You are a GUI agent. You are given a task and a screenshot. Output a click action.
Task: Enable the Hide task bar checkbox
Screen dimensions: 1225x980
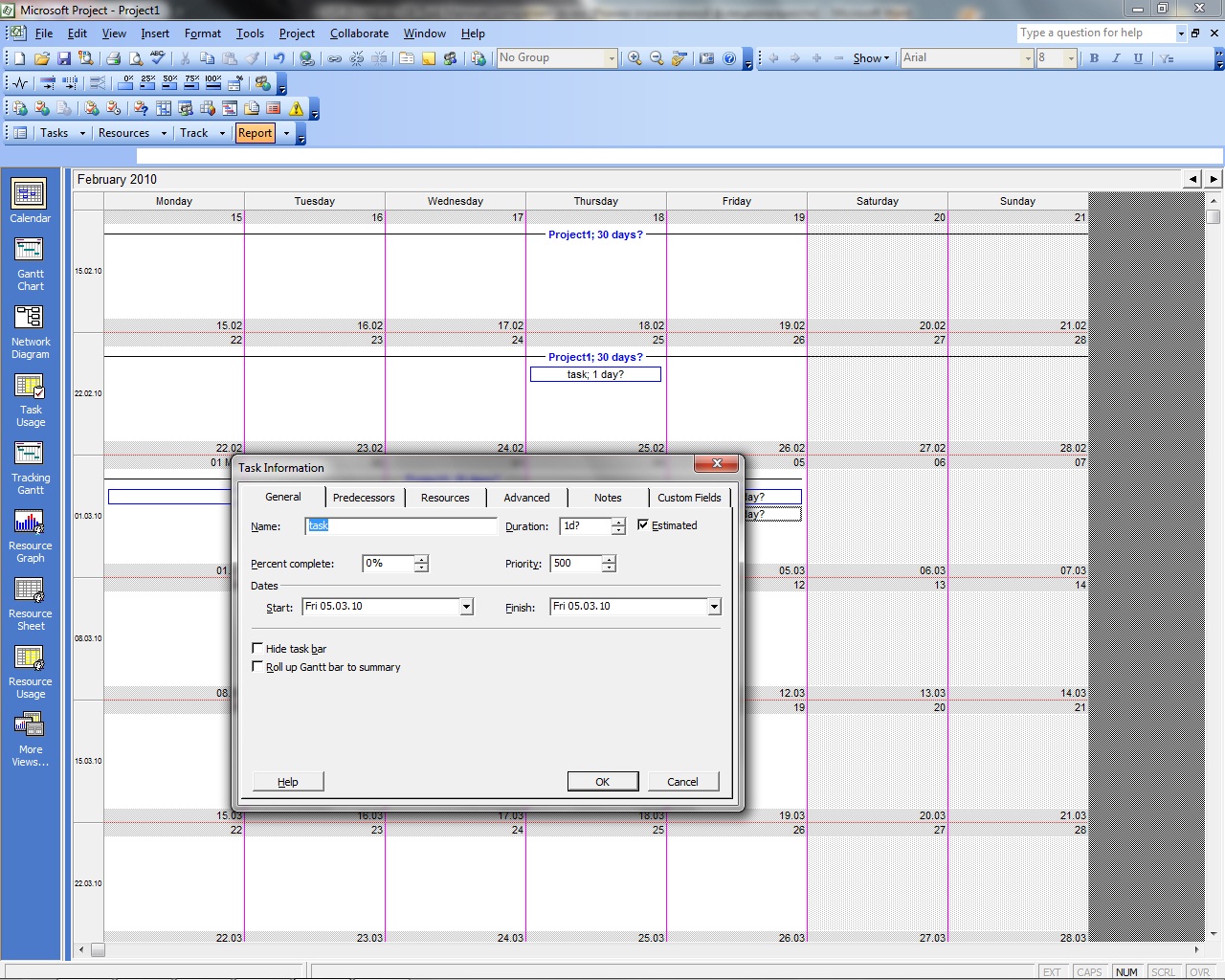257,648
